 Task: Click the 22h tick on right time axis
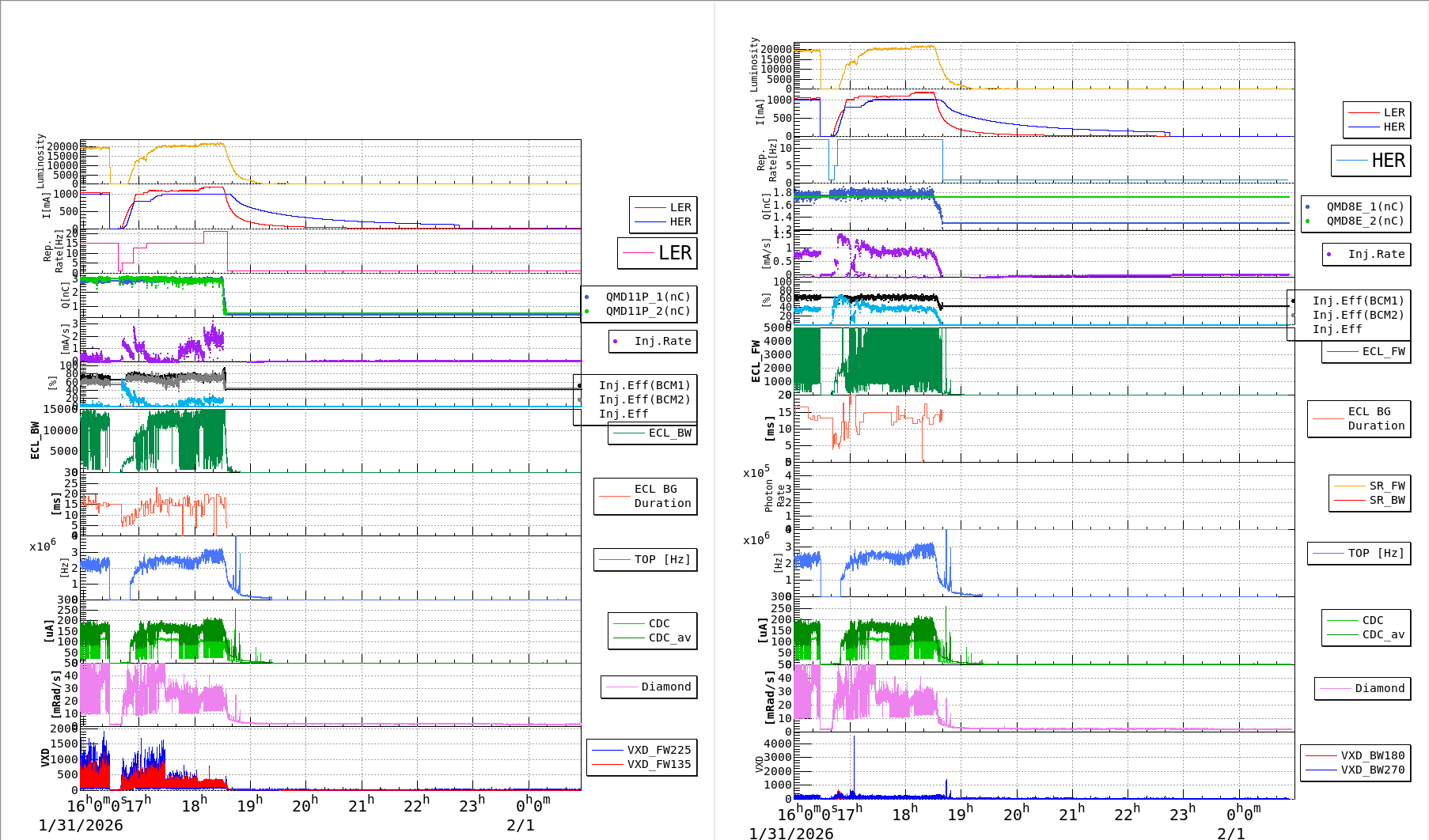pos(1128,814)
